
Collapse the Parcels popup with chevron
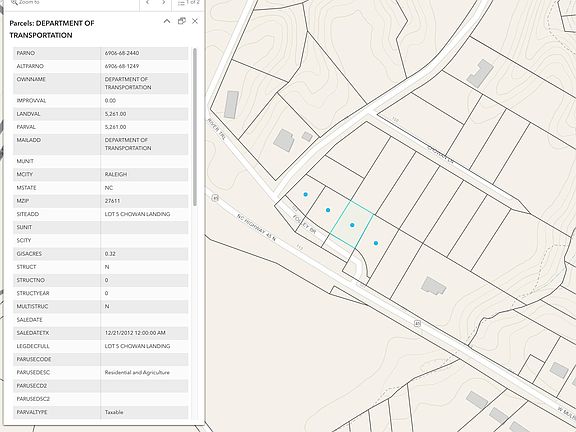point(167,21)
